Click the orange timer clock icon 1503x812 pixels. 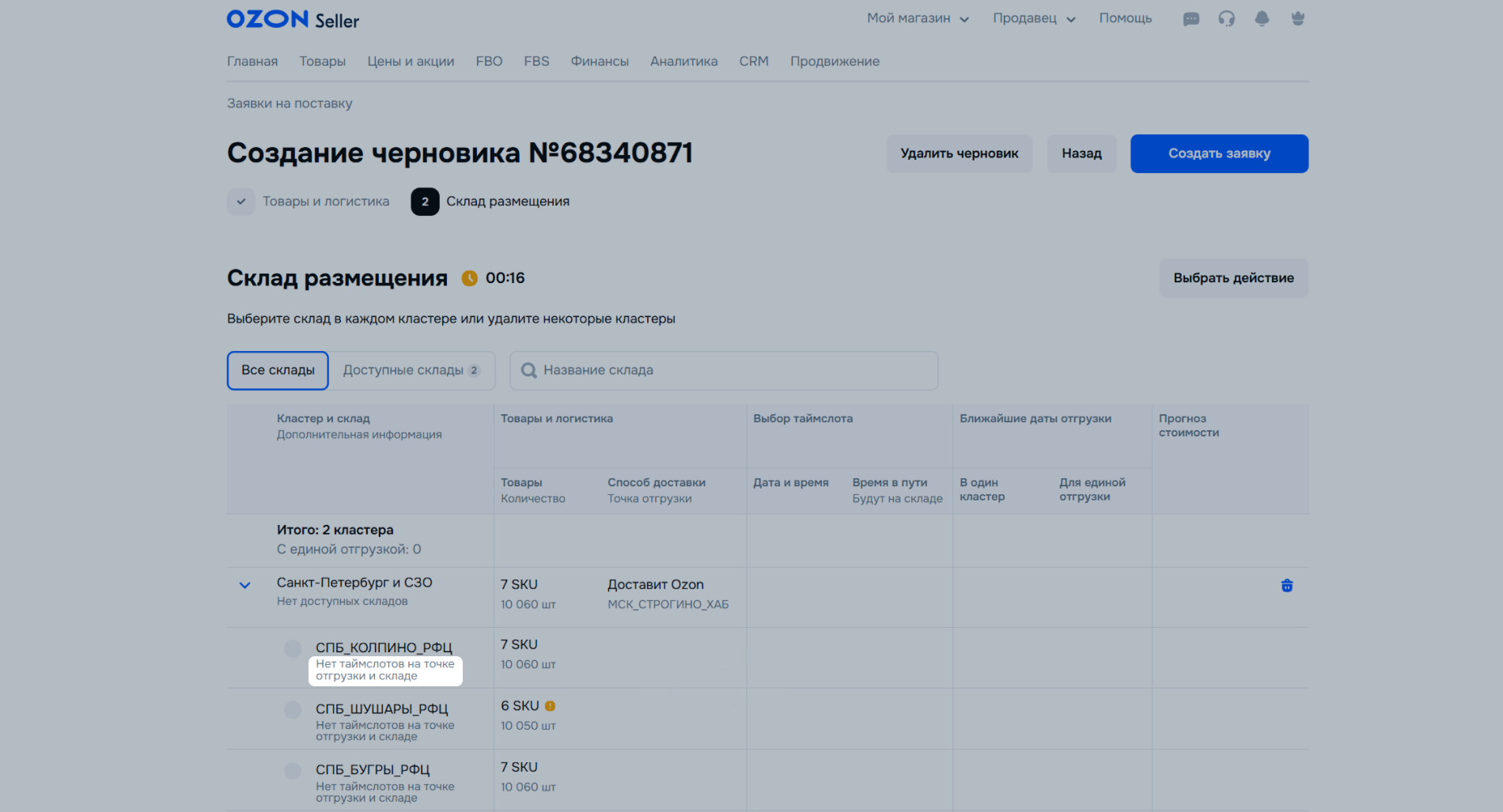(x=470, y=278)
